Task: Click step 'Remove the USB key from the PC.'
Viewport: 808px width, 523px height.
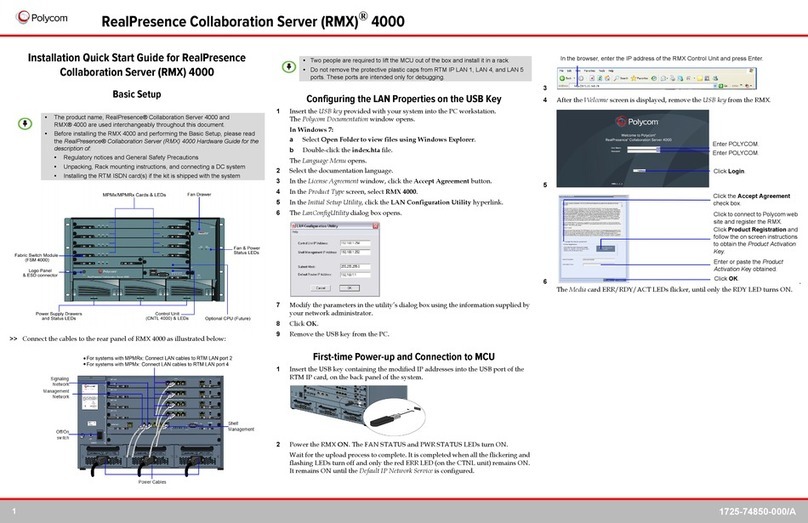Action: (339, 334)
